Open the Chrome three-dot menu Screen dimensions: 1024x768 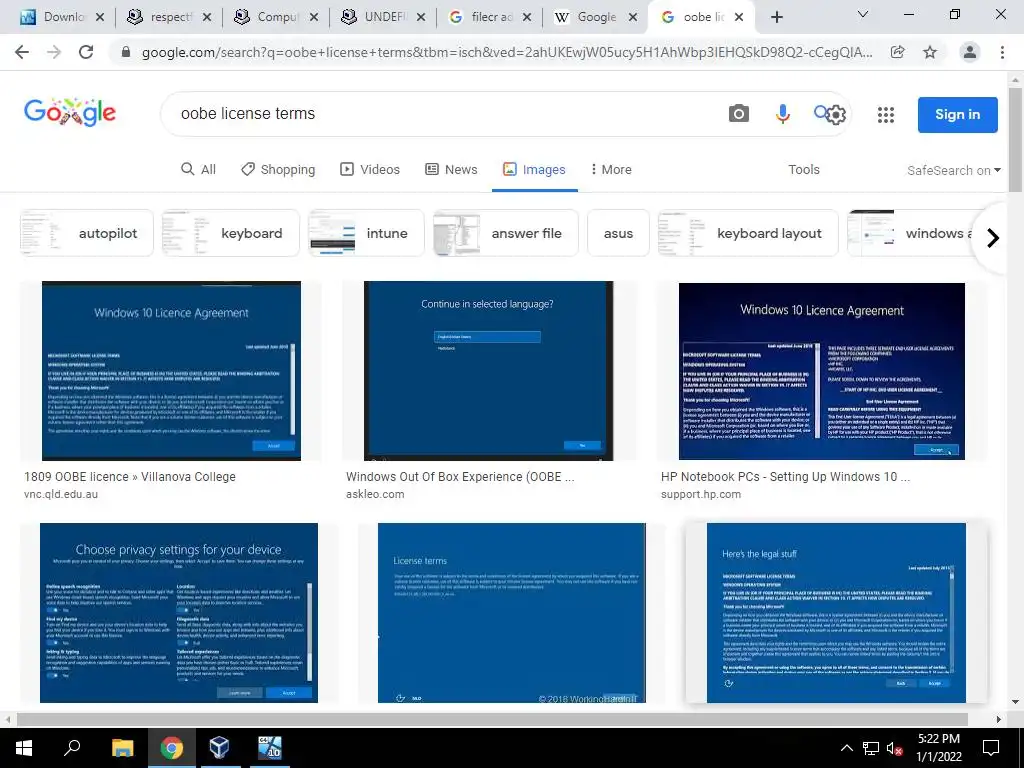pyautogui.click(x=1002, y=52)
